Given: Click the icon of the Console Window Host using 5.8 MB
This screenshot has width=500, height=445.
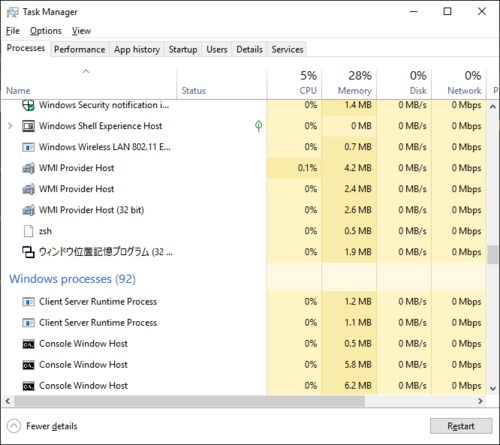Looking at the screenshot, I should [x=28, y=365].
